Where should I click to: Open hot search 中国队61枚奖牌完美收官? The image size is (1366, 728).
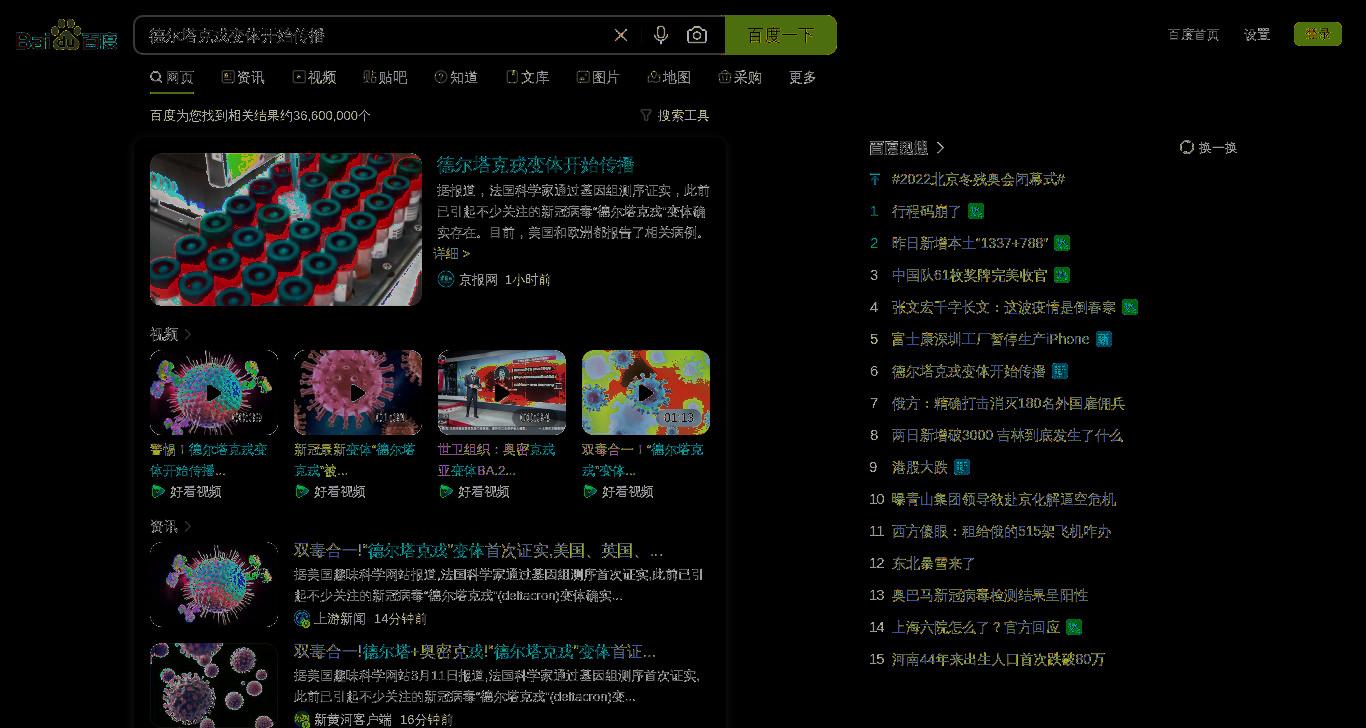970,275
